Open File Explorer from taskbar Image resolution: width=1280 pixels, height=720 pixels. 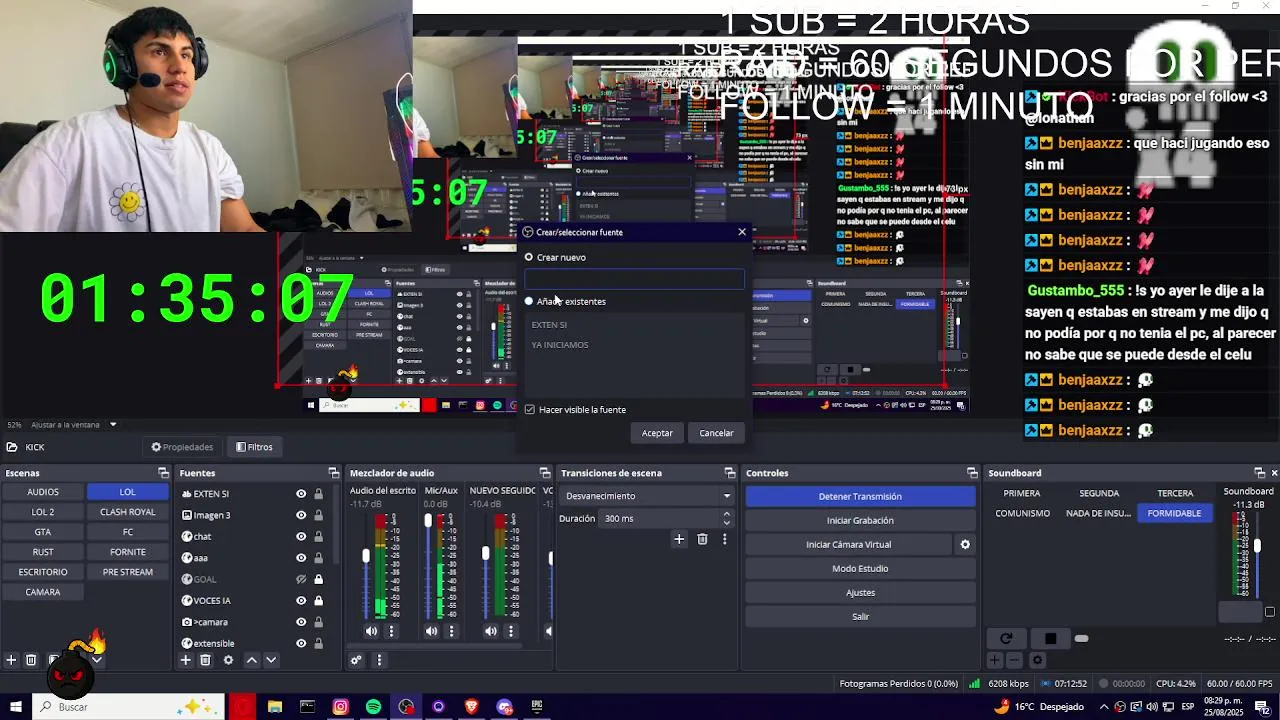(x=275, y=707)
